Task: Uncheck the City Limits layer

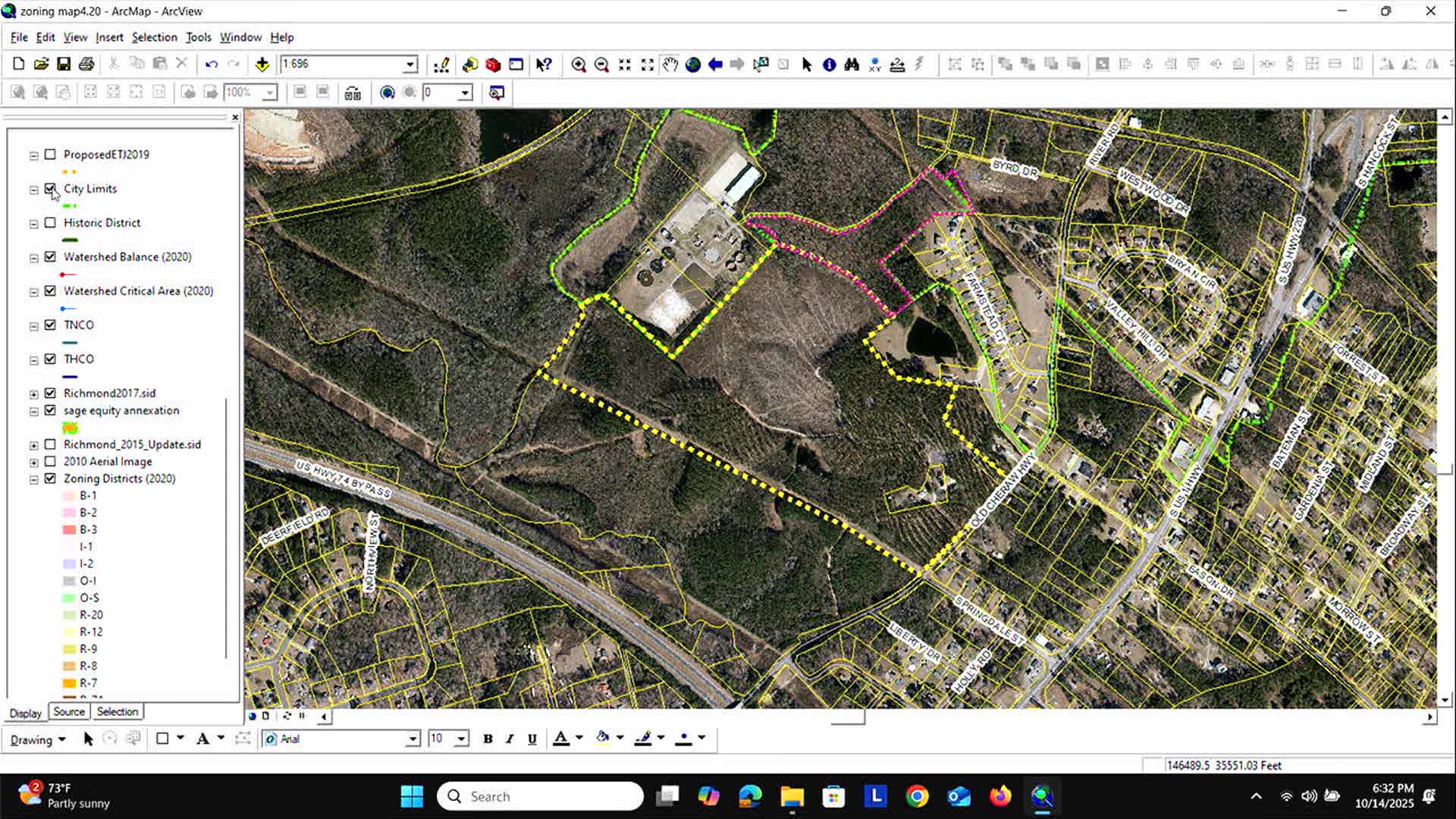Action: (x=50, y=188)
